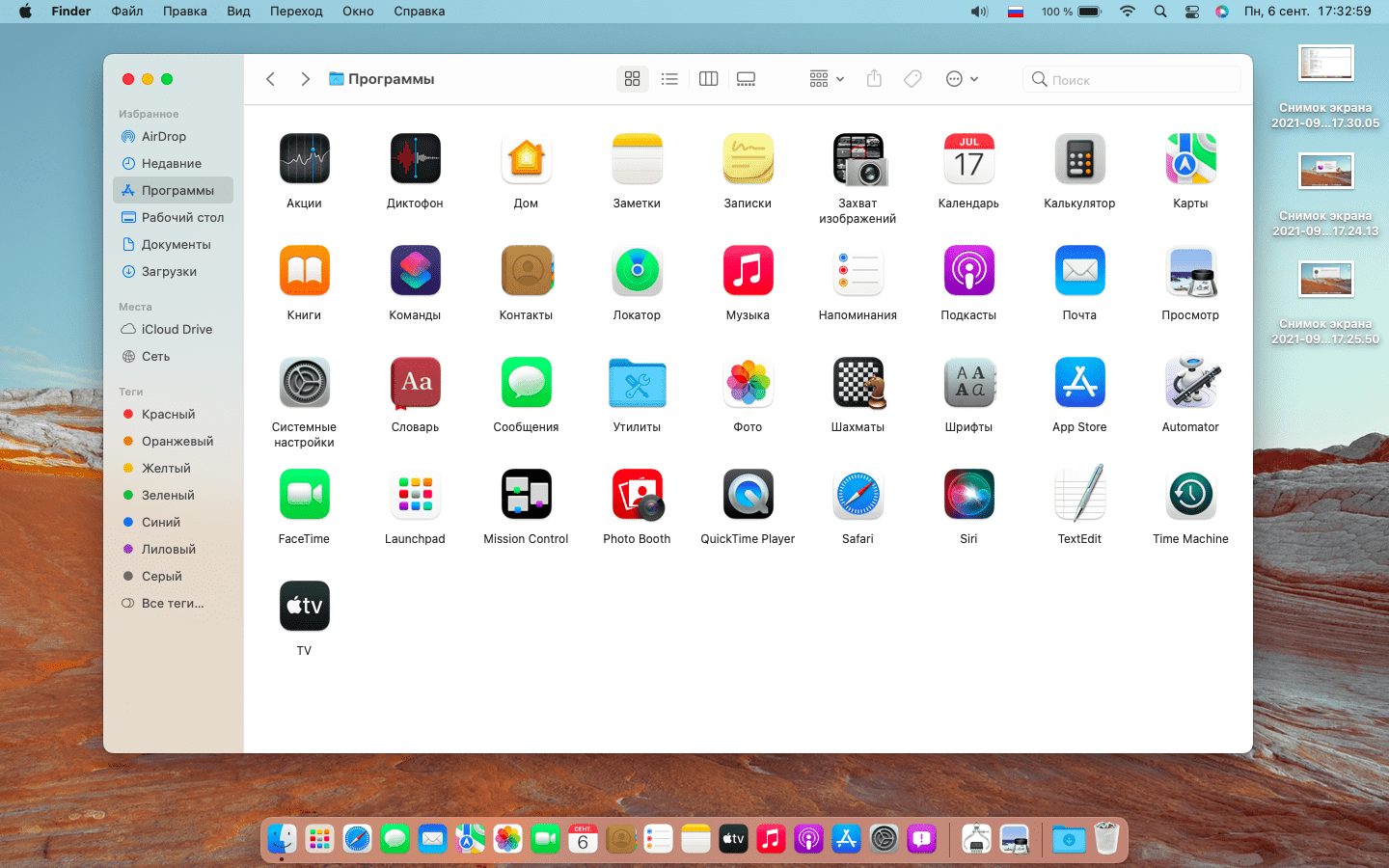Select screenshot thumbnail 17.30.05 on desktop
1389x868 pixels.
tap(1325, 63)
